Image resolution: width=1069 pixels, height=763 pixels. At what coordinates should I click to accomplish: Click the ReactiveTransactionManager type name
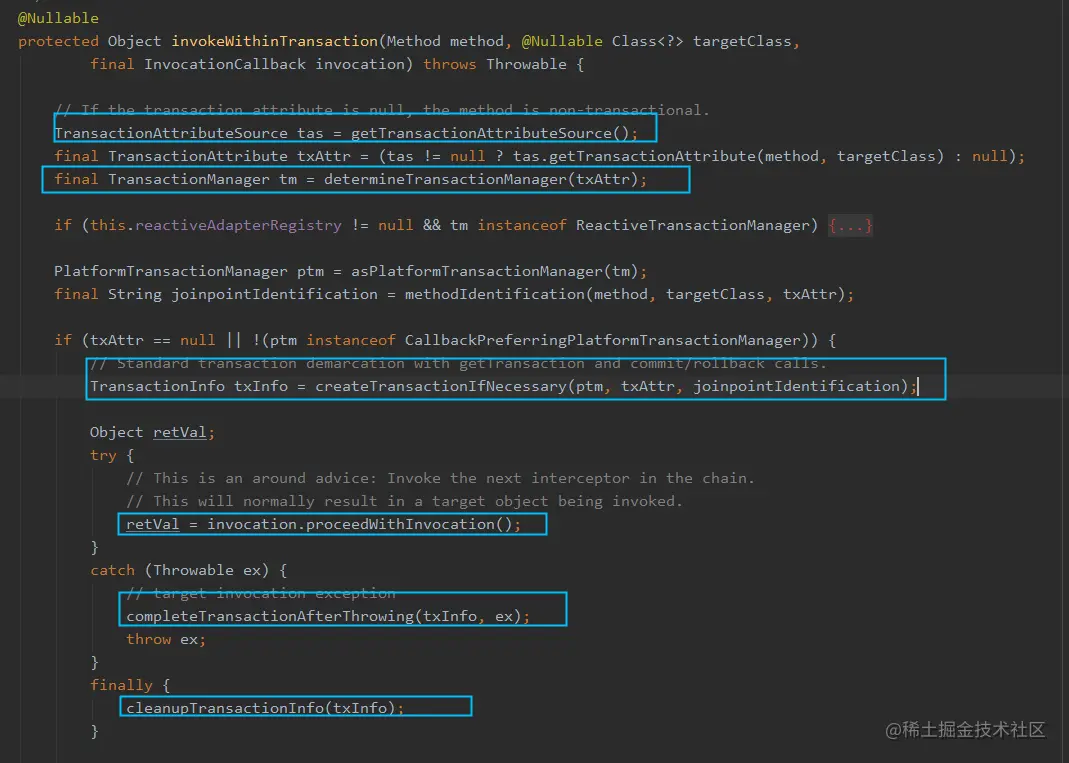tap(692, 225)
